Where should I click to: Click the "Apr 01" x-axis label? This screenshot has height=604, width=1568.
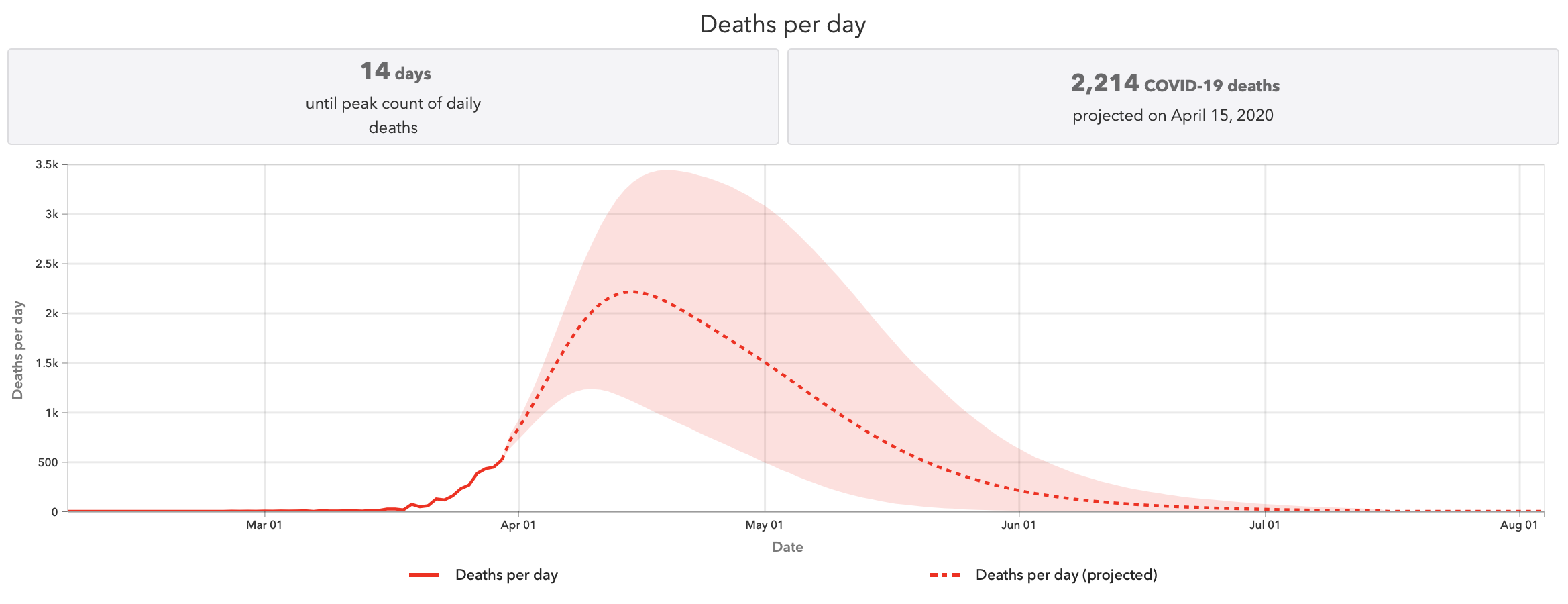518,525
